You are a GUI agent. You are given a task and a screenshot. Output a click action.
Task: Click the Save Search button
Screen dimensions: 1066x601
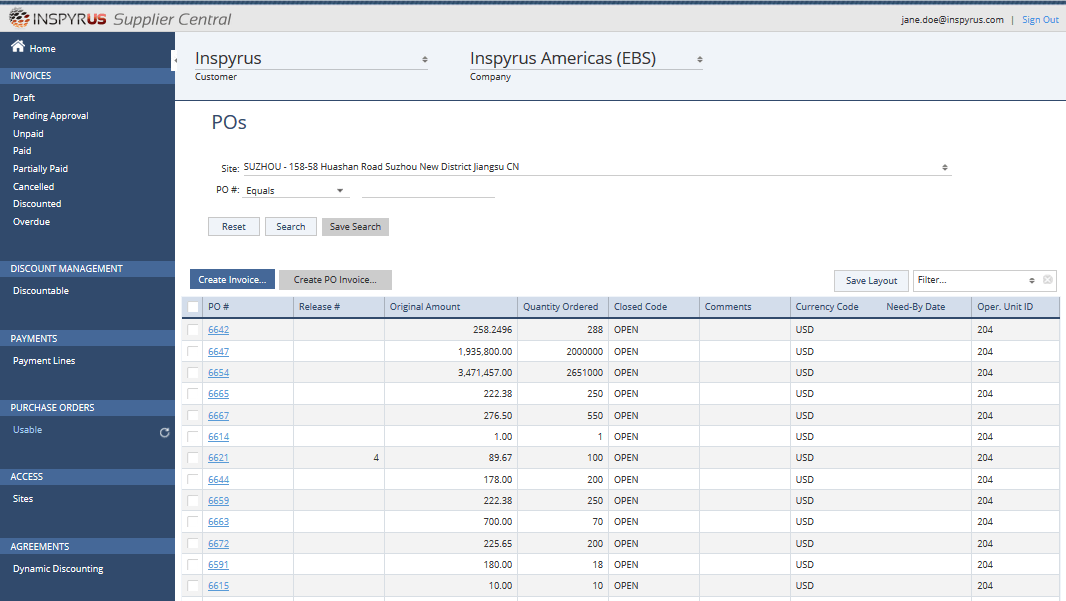pos(356,226)
